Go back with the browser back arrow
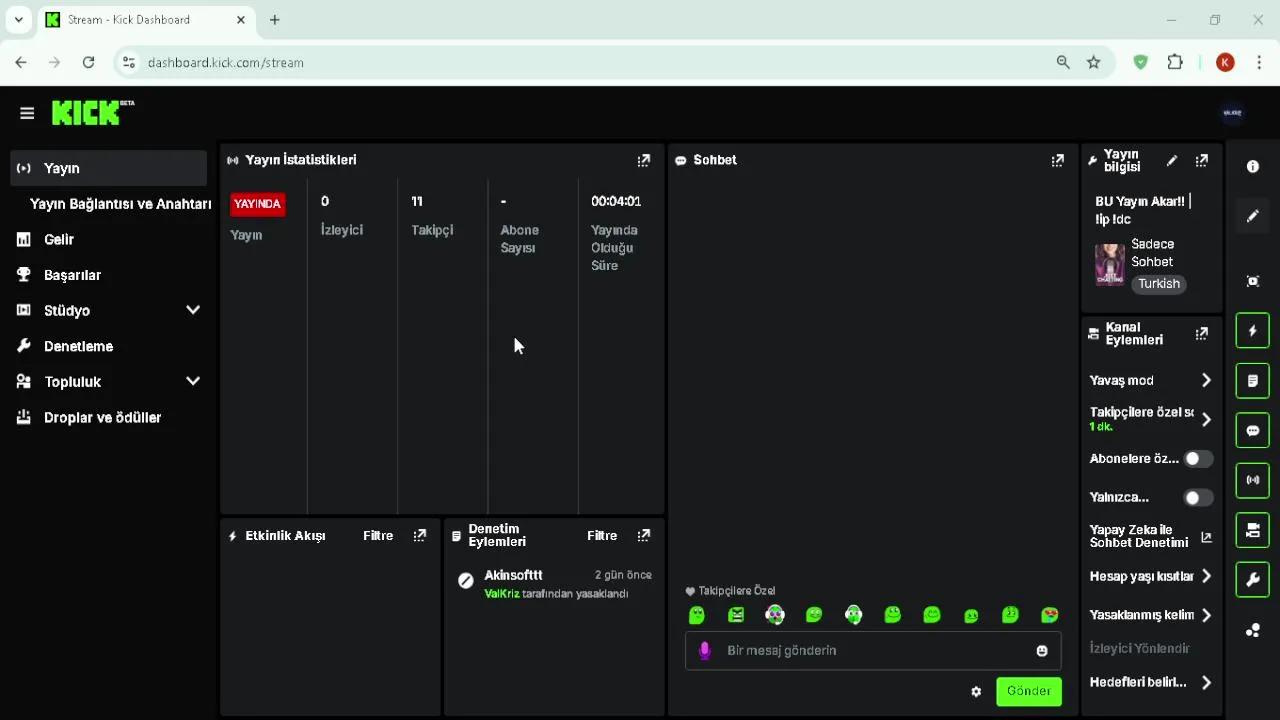The image size is (1280, 720). click(x=21, y=62)
